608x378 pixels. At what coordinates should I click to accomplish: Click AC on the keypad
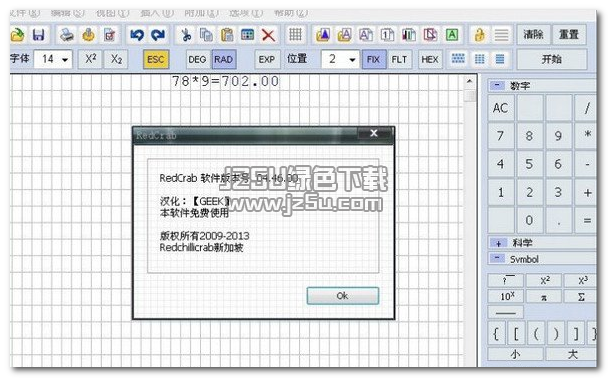tap(501, 108)
